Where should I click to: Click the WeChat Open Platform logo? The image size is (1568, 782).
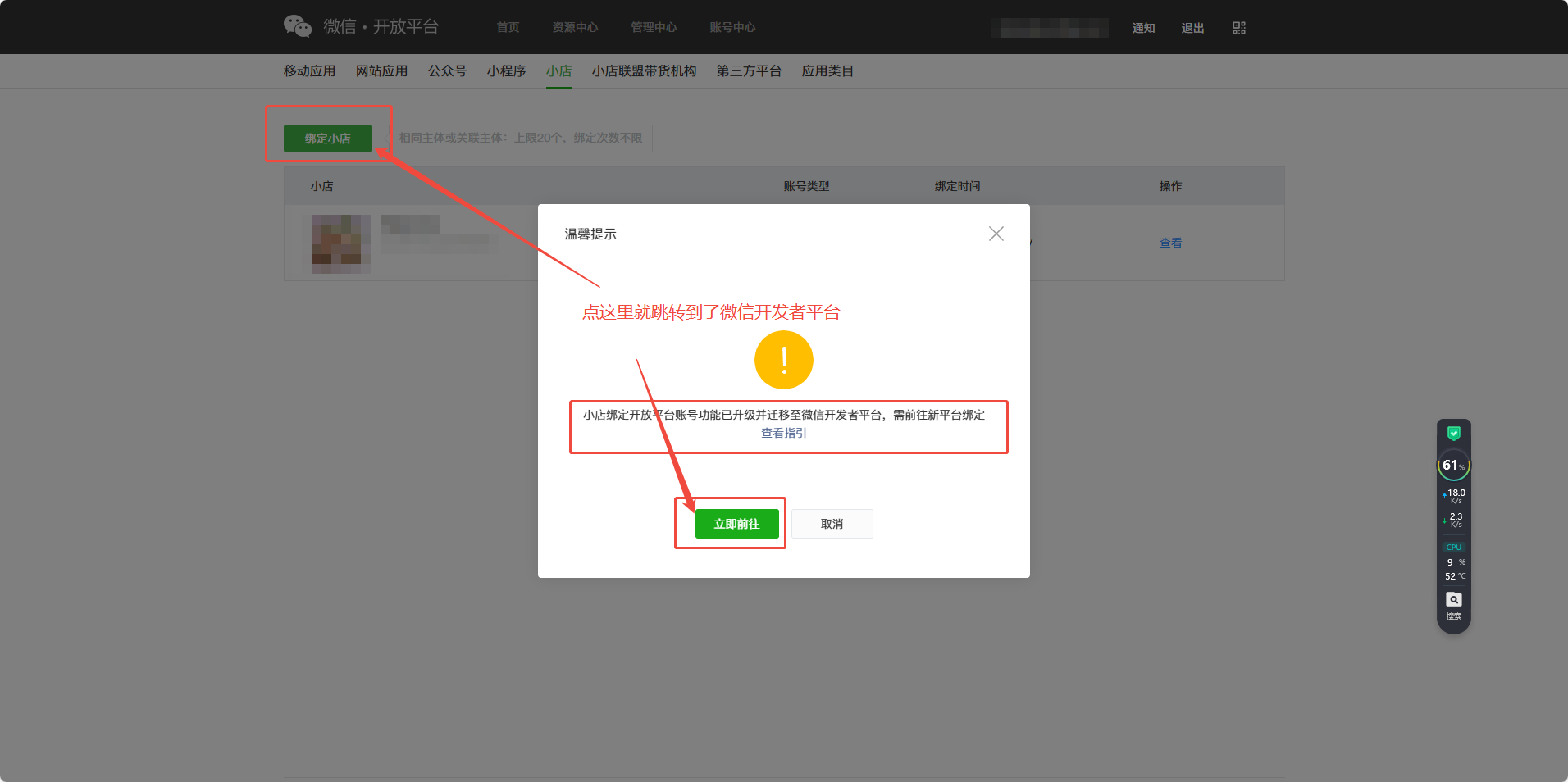point(361,27)
